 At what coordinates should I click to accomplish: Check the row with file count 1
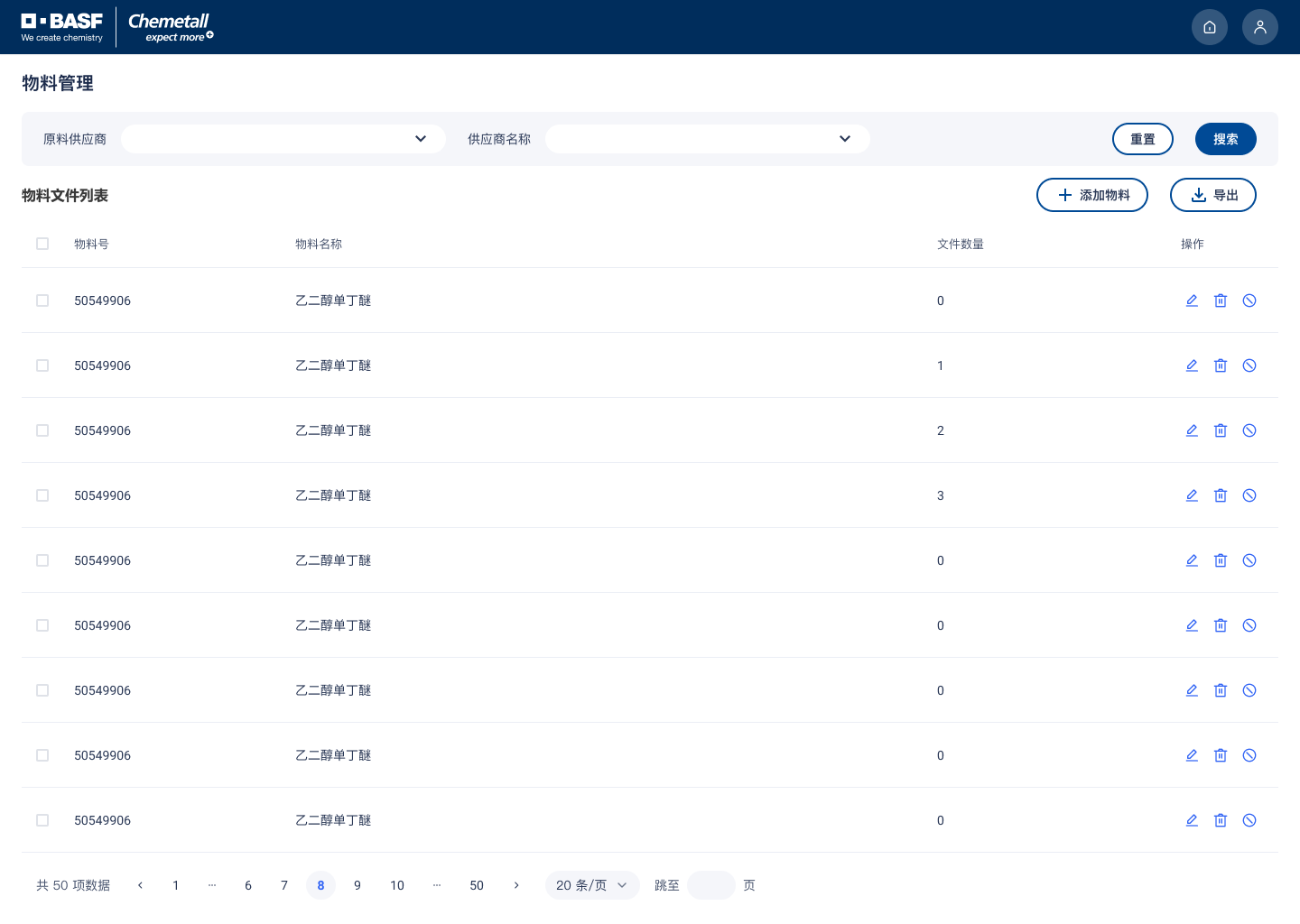(42, 365)
